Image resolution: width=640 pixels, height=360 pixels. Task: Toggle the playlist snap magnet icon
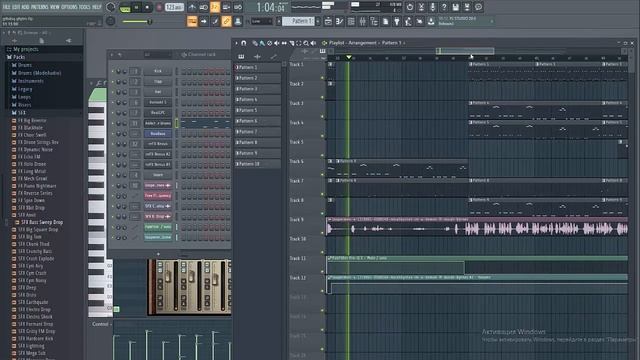[x=244, y=43]
